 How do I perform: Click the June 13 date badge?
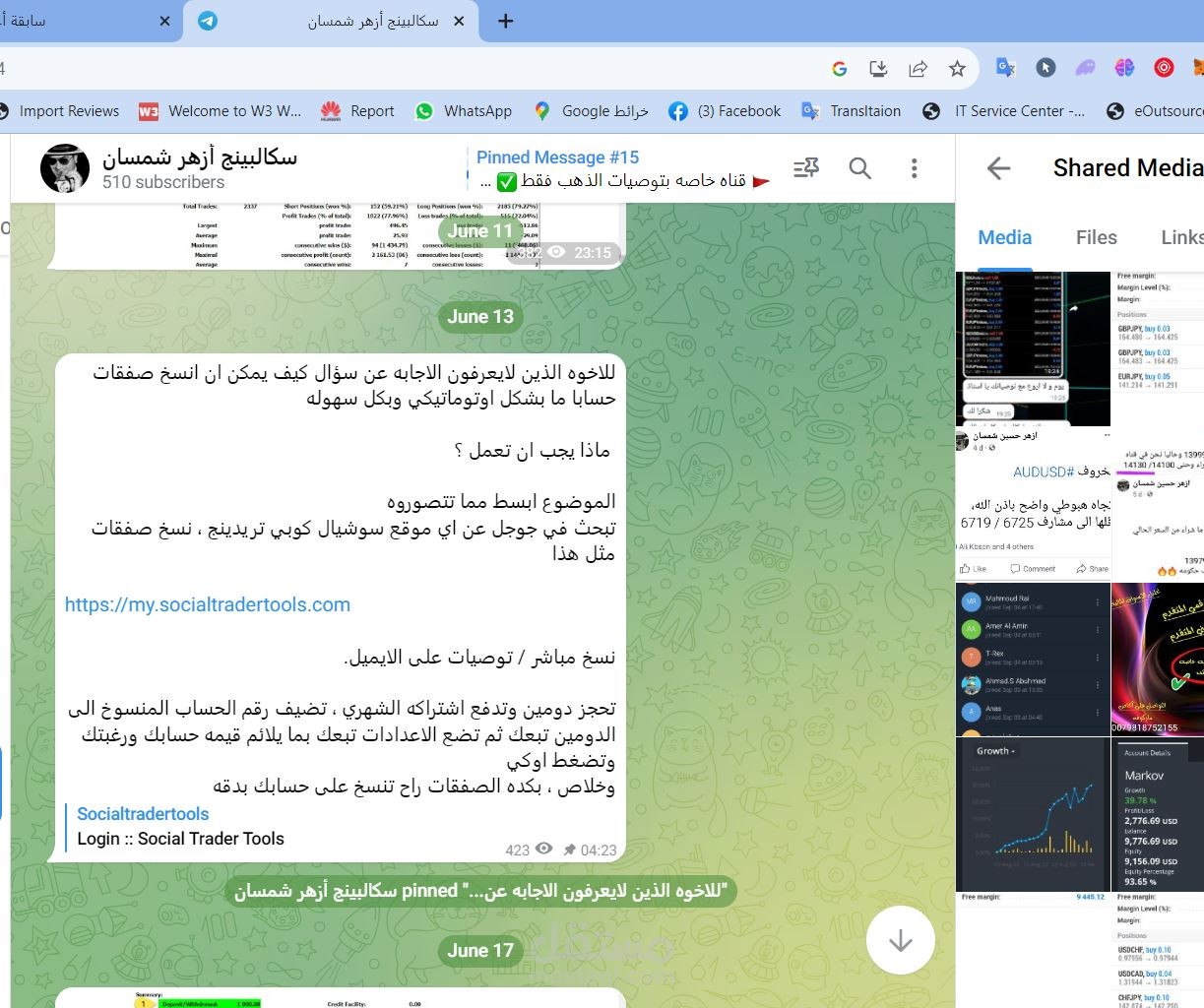click(480, 316)
